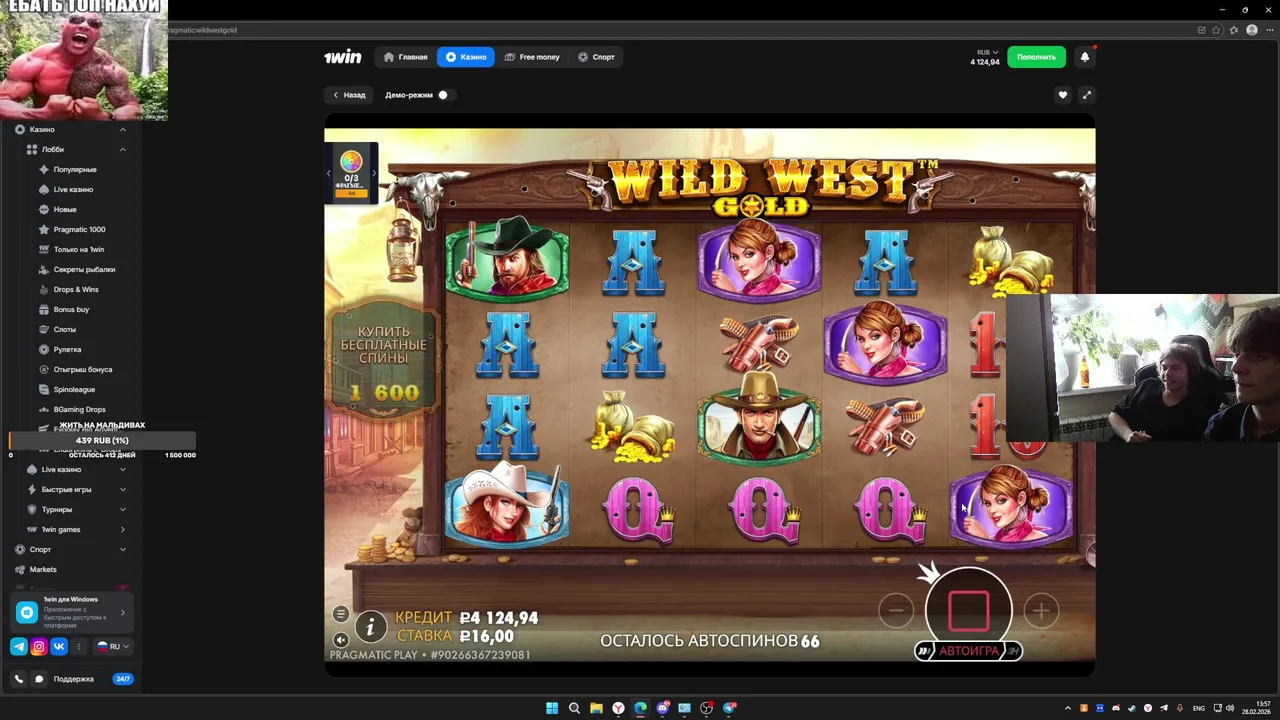The height and width of the screenshot is (720, 1280).
Task: Open the RU language dropdown
Action: [112, 647]
